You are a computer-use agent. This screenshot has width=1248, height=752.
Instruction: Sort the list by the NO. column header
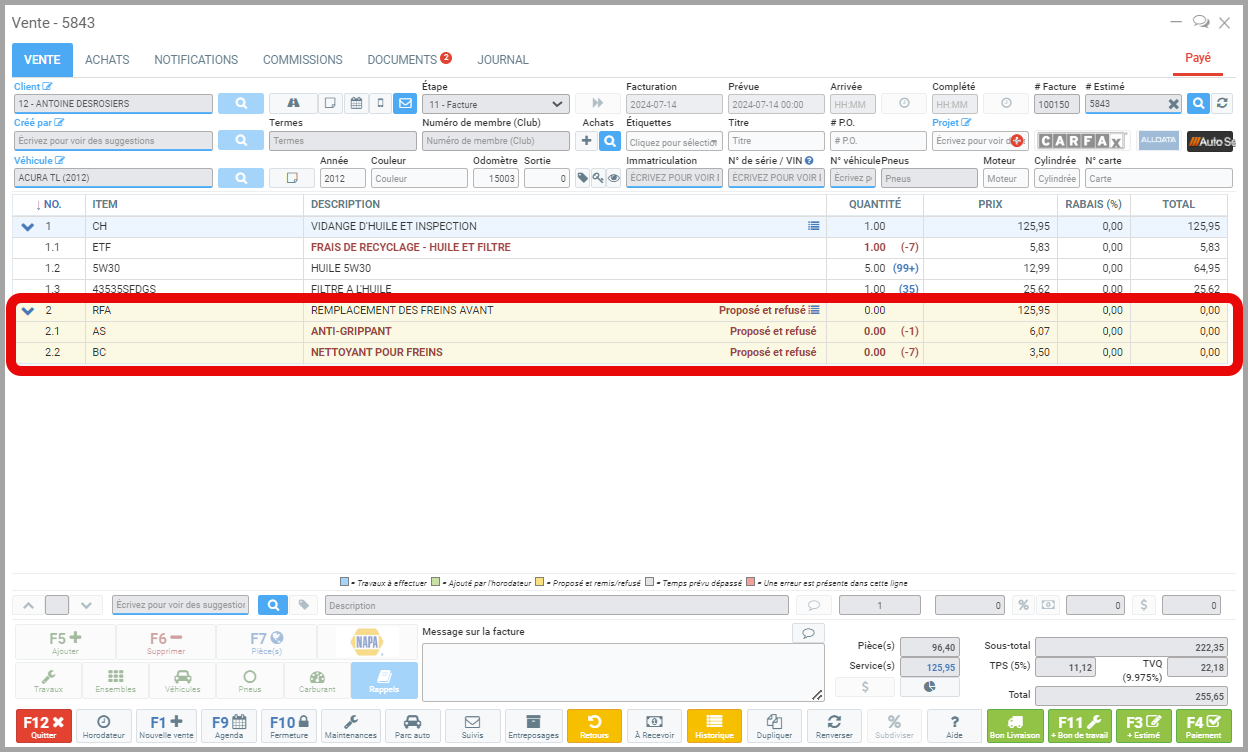point(48,204)
